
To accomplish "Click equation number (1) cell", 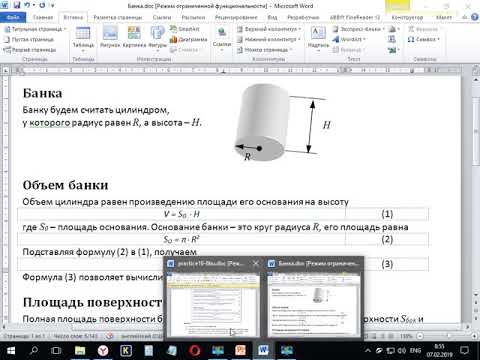I will 387,214.
